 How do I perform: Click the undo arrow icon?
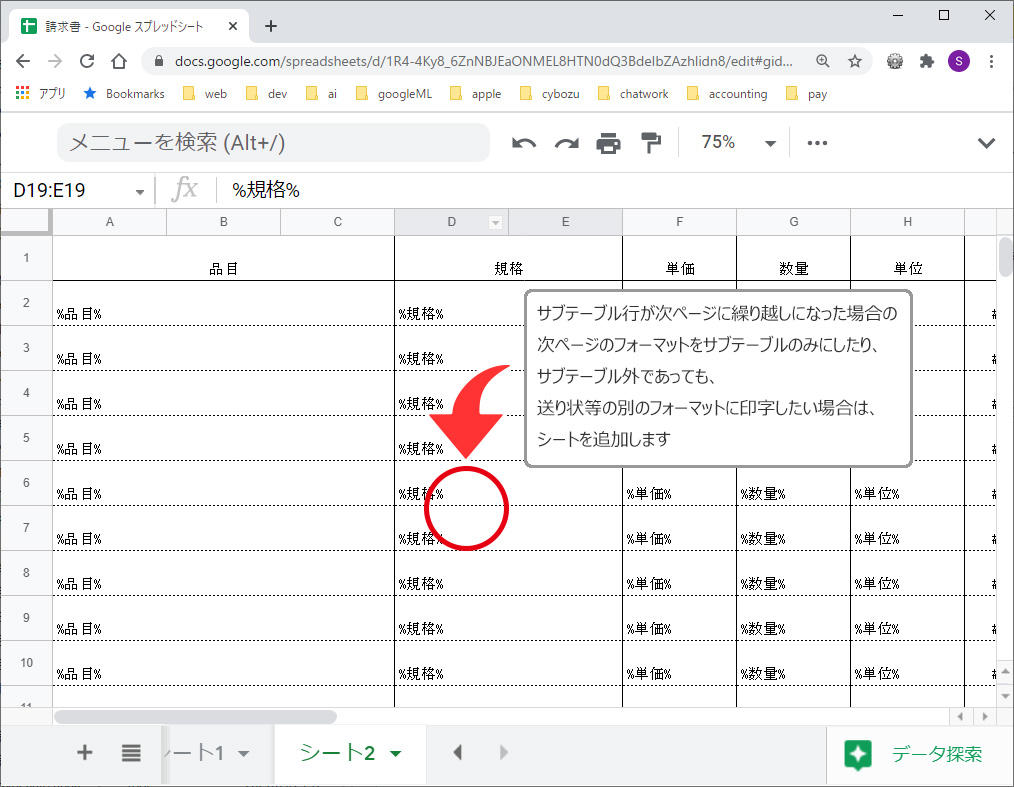click(x=524, y=143)
